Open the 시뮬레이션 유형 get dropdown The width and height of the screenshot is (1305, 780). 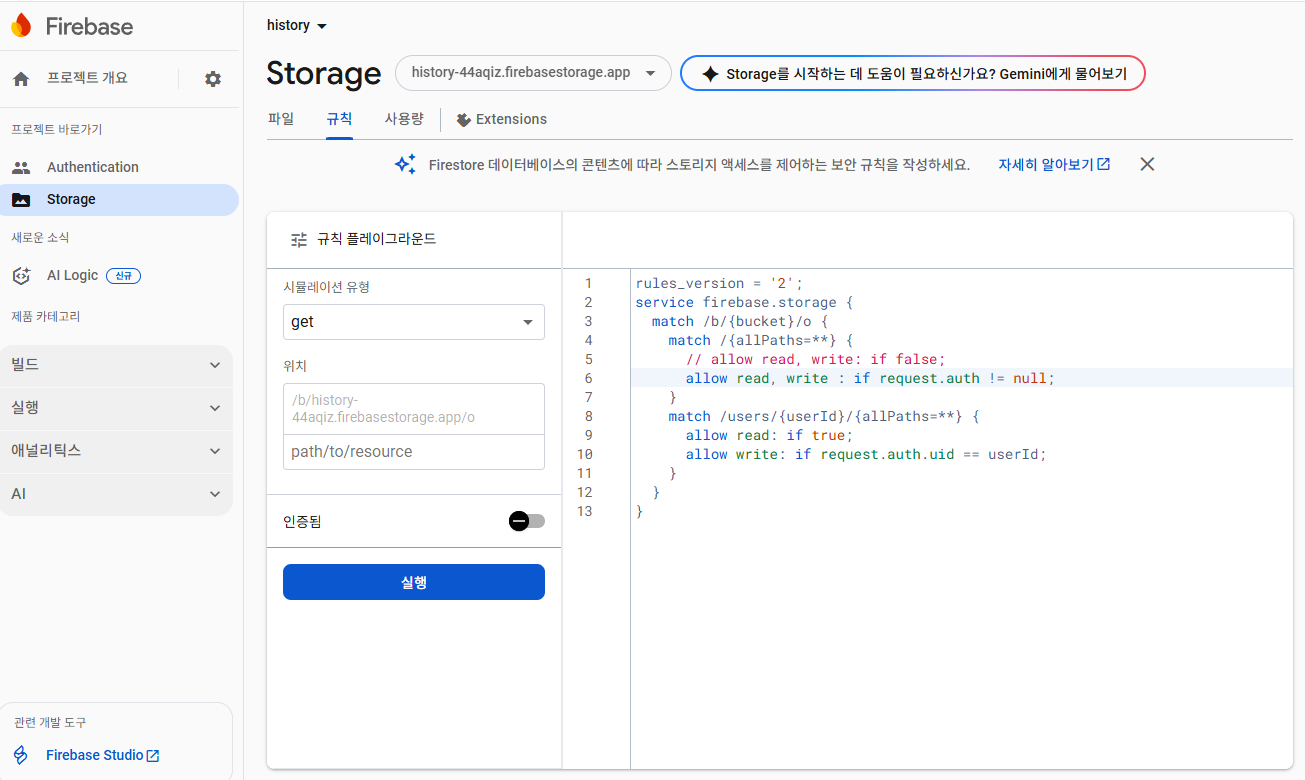tap(414, 322)
